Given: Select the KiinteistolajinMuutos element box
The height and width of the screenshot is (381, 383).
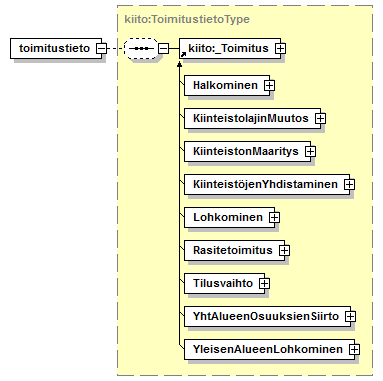Looking at the screenshot, I should point(252,119).
